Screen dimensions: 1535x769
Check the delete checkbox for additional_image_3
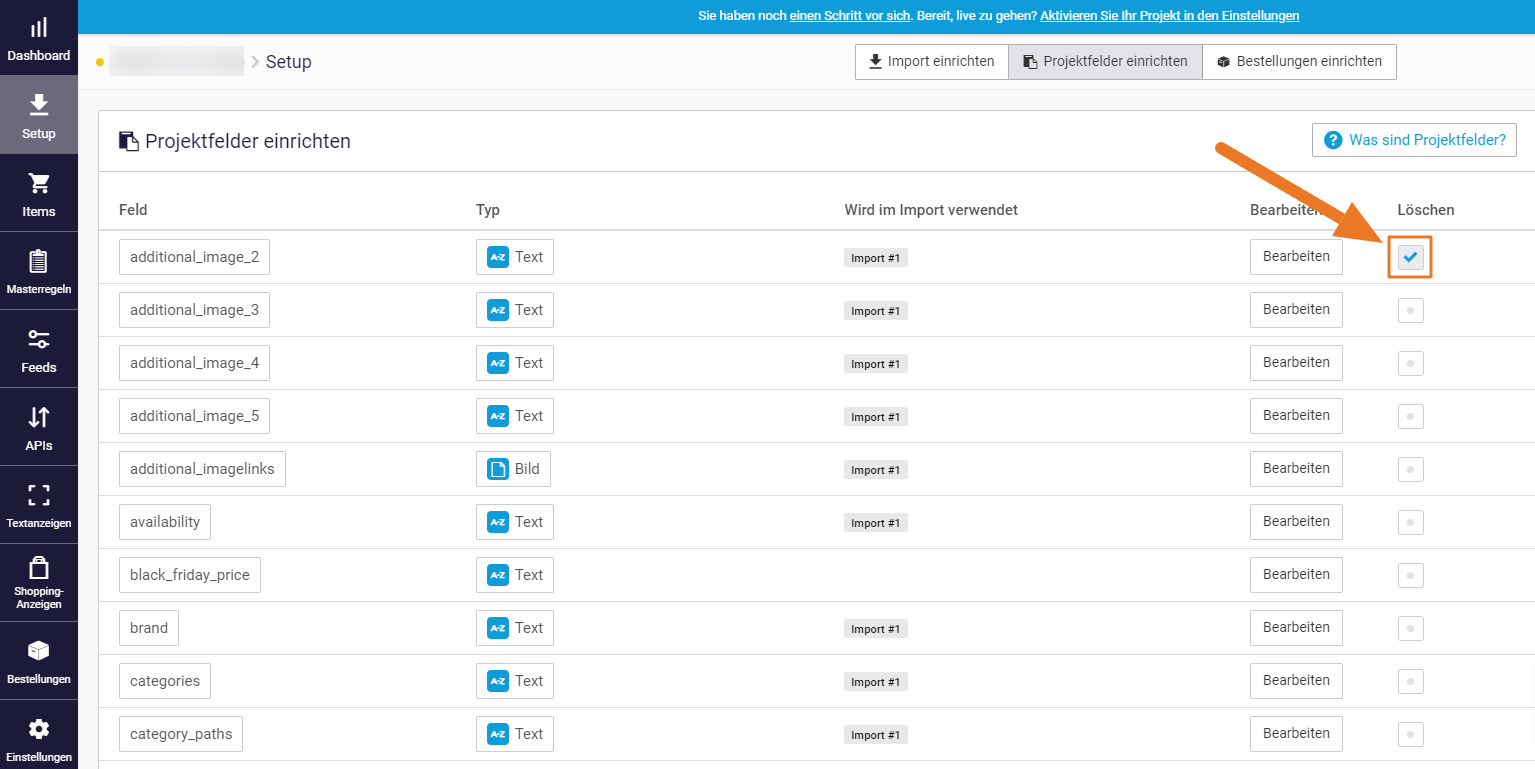pos(1410,310)
